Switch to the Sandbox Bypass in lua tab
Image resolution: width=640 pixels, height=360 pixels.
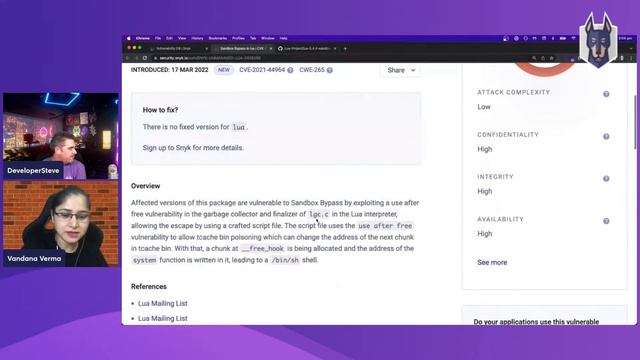[x=242, y=49]
